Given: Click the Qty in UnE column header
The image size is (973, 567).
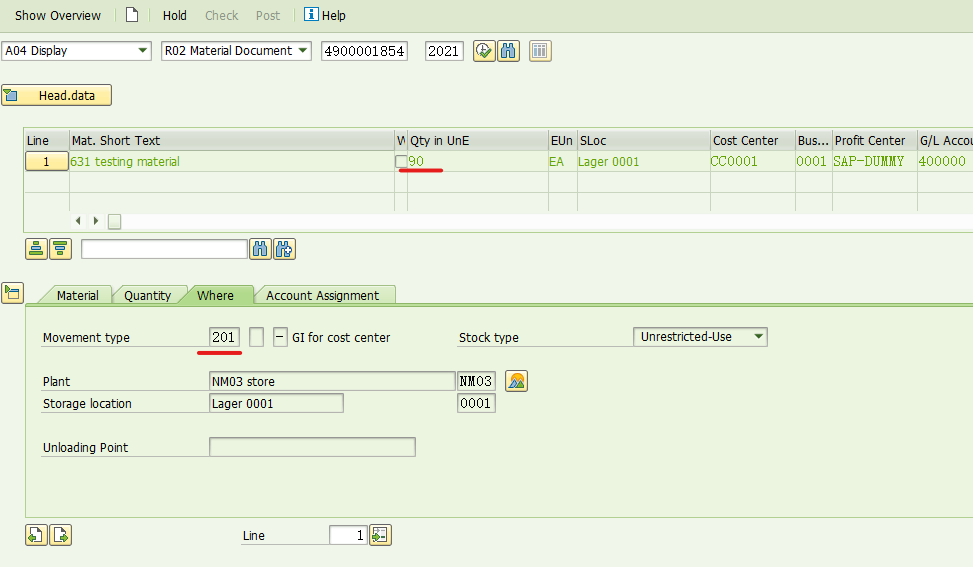Looking at the screenshot, I should pyautogui.click(x=478, y=140).
